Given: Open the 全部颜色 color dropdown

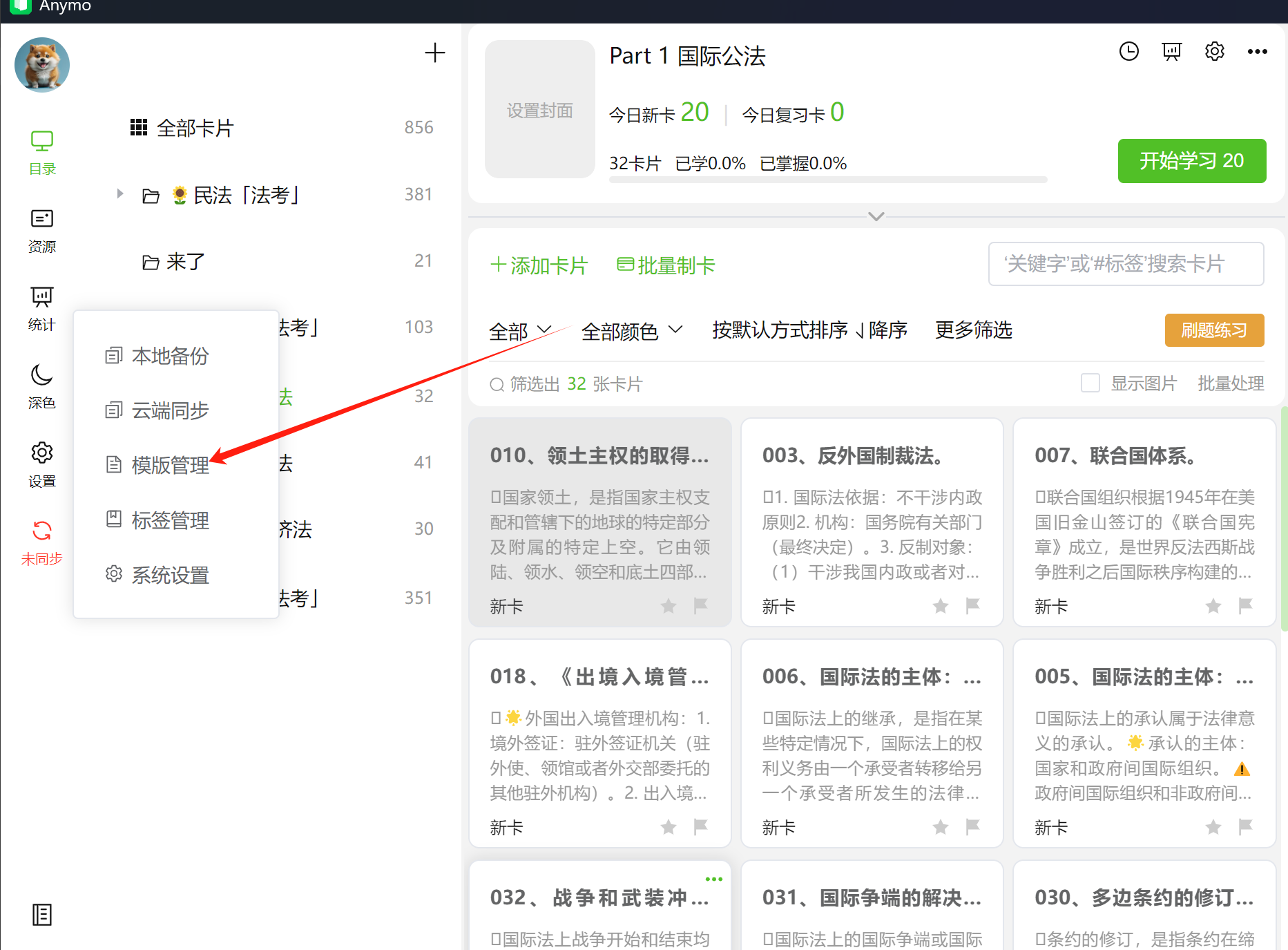Looking at the screenshot, I should pos(632,331).
